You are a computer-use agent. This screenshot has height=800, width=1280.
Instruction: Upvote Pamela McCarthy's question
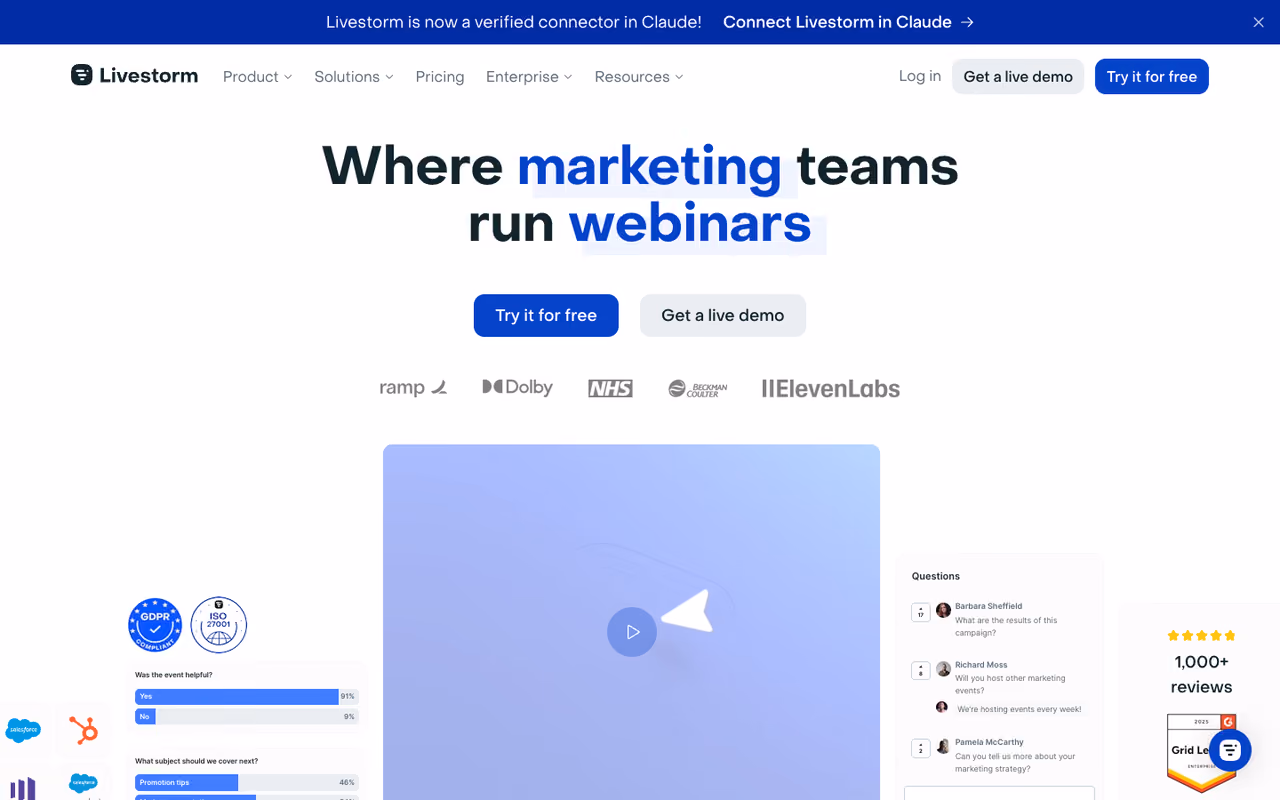pyautogui.click(x=921, y=748)
